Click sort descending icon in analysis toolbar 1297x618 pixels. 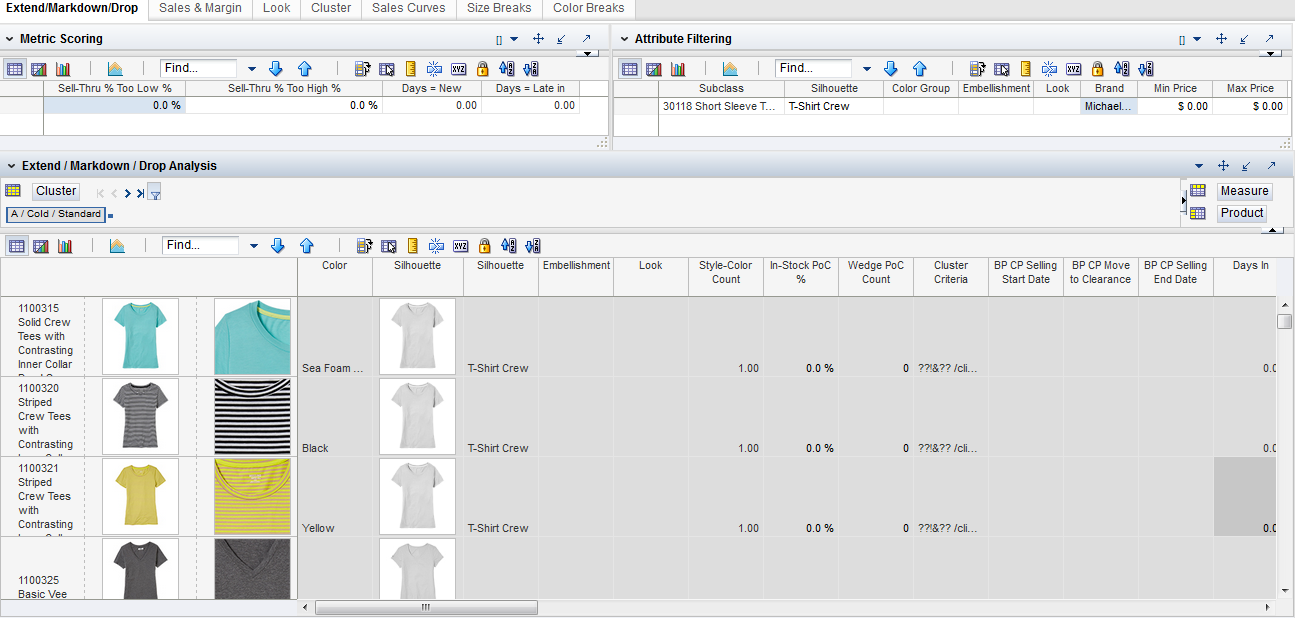tap(532, 246)
